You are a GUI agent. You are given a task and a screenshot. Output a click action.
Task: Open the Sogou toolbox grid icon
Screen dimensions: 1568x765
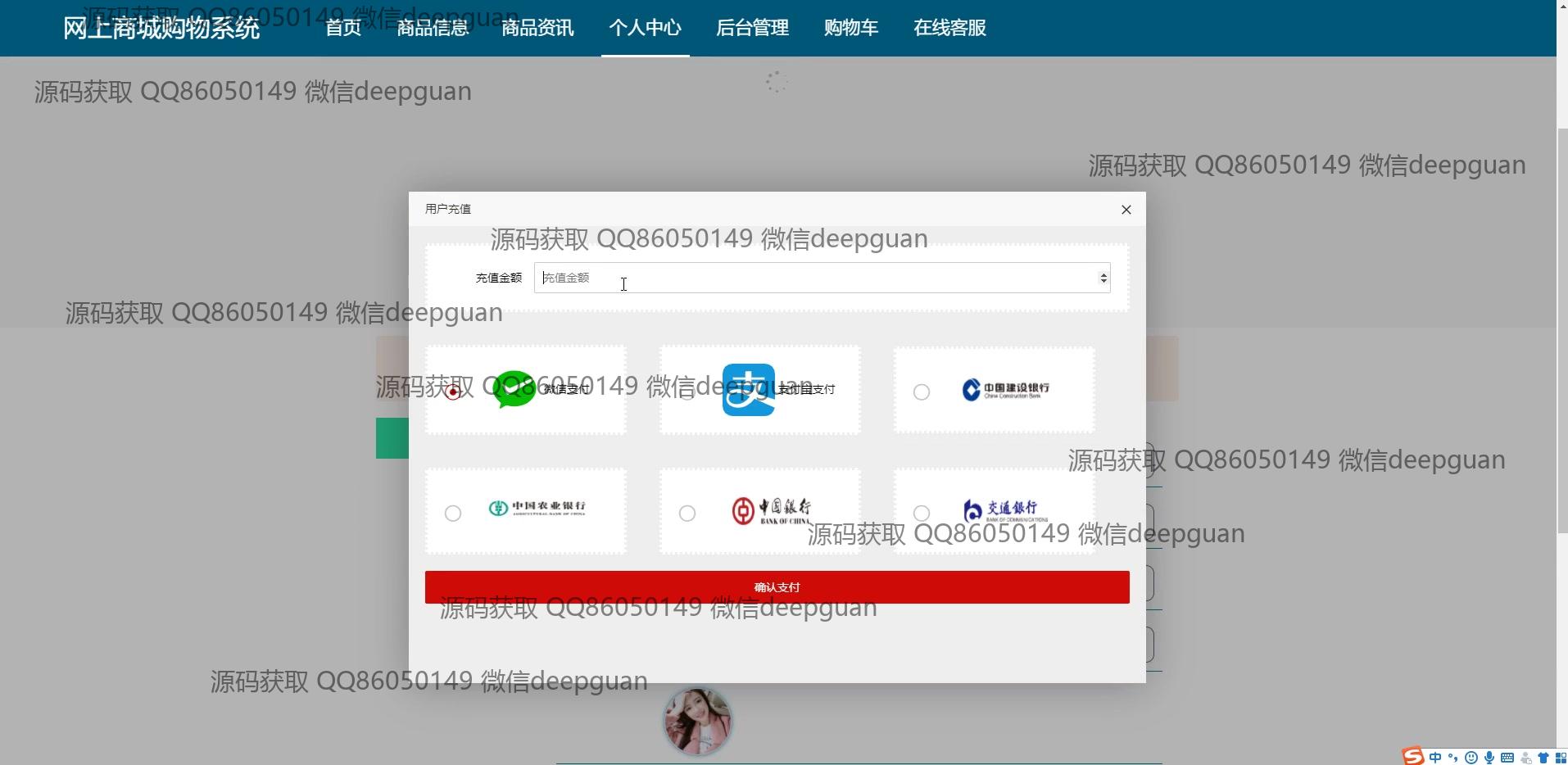[1561, 758]
